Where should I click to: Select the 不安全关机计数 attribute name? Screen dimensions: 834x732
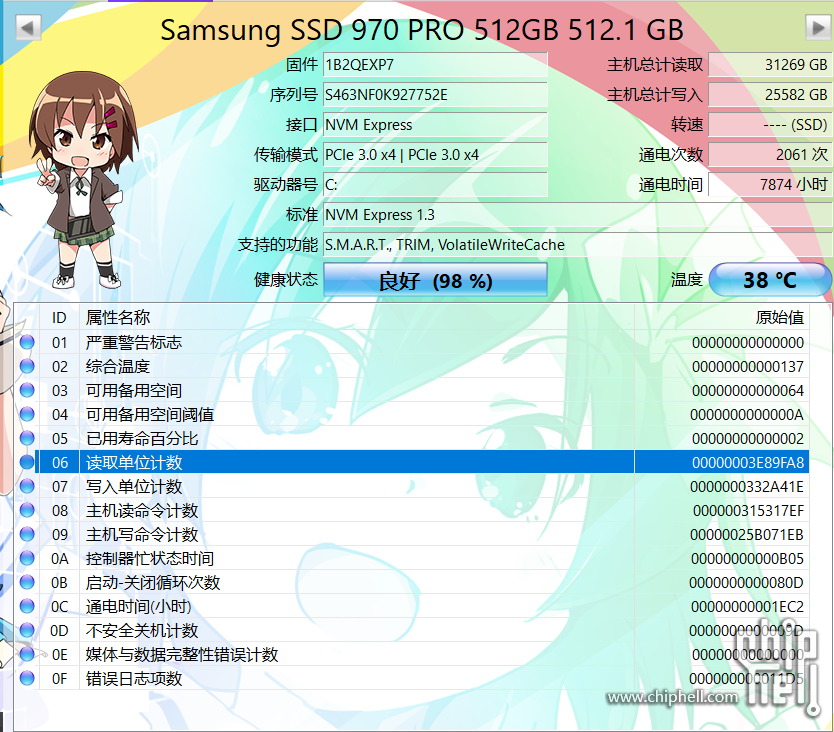click(x=142, y=630)
